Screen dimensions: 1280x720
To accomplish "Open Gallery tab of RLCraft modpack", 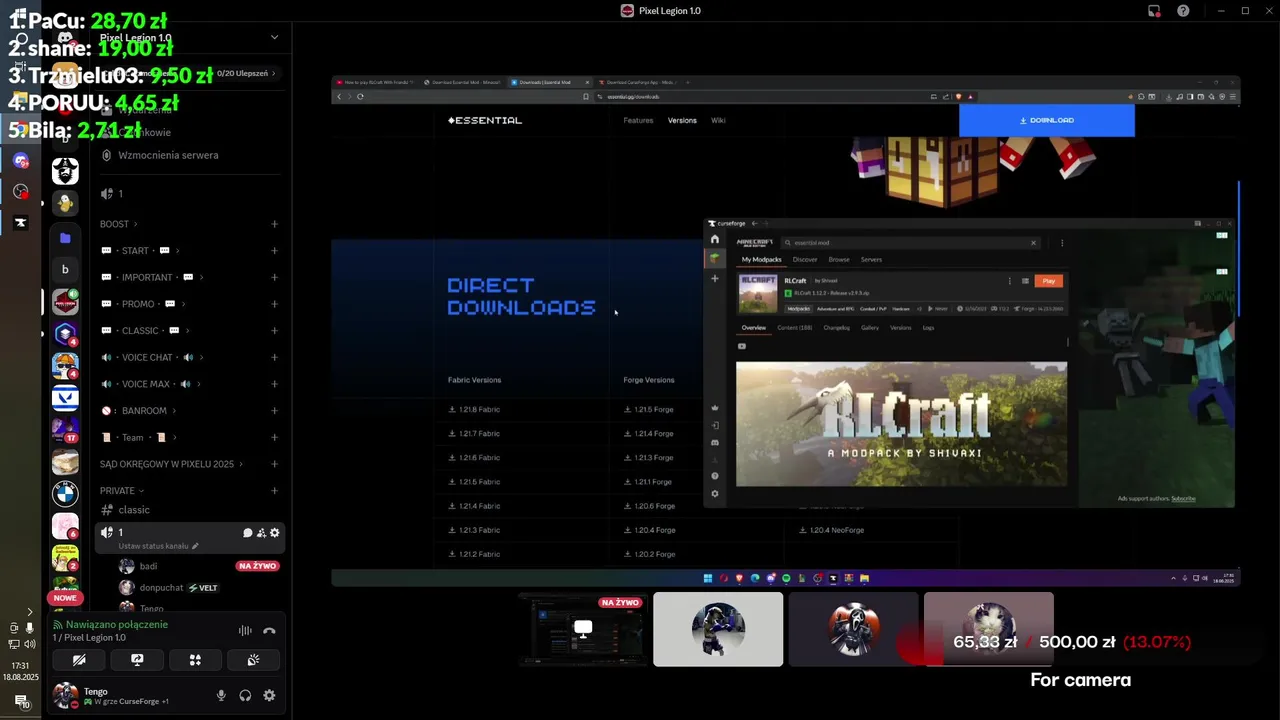I will pyautogui.click(x=870, y=328).
